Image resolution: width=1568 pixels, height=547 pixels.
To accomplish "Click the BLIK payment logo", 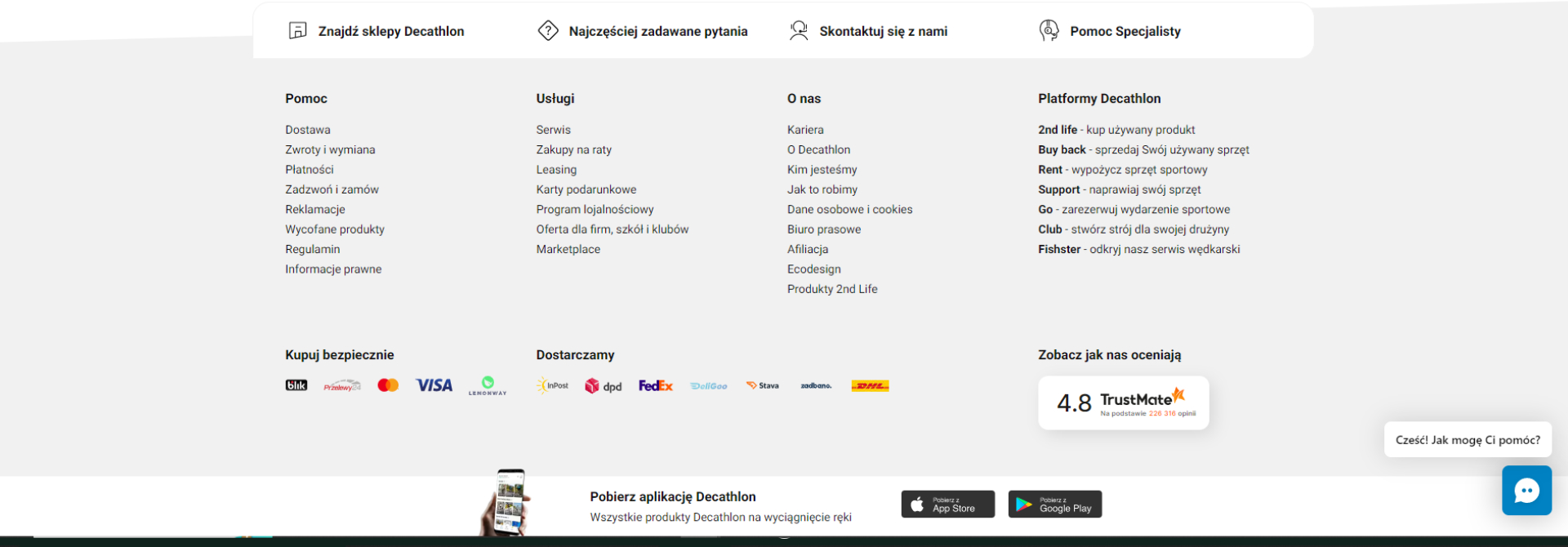I will (x=296, y=385).
